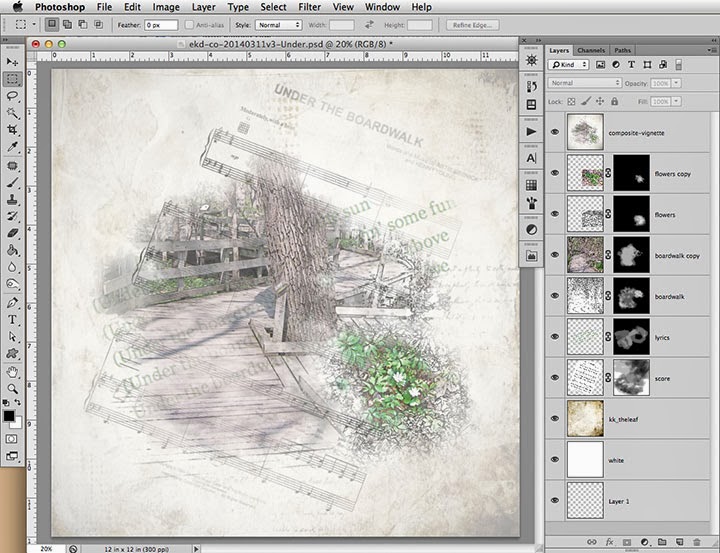The image size is (720, 553).
Task: Open the blending mode dropdown
Action: (585, 83)
